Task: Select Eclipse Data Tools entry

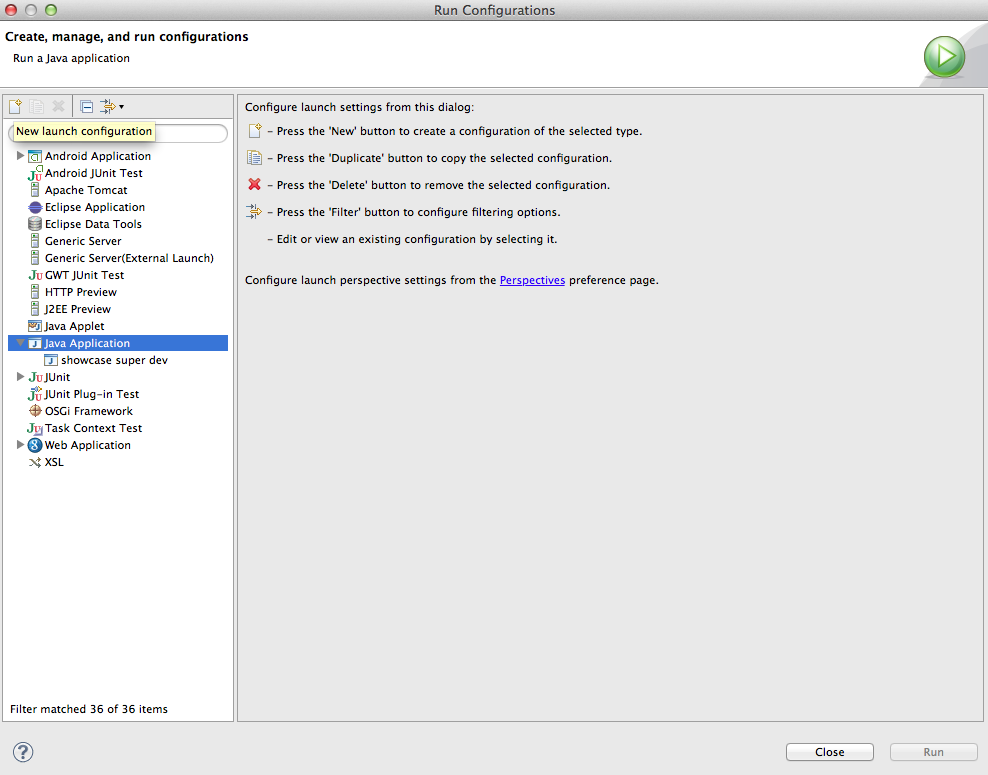Action: 93,224
